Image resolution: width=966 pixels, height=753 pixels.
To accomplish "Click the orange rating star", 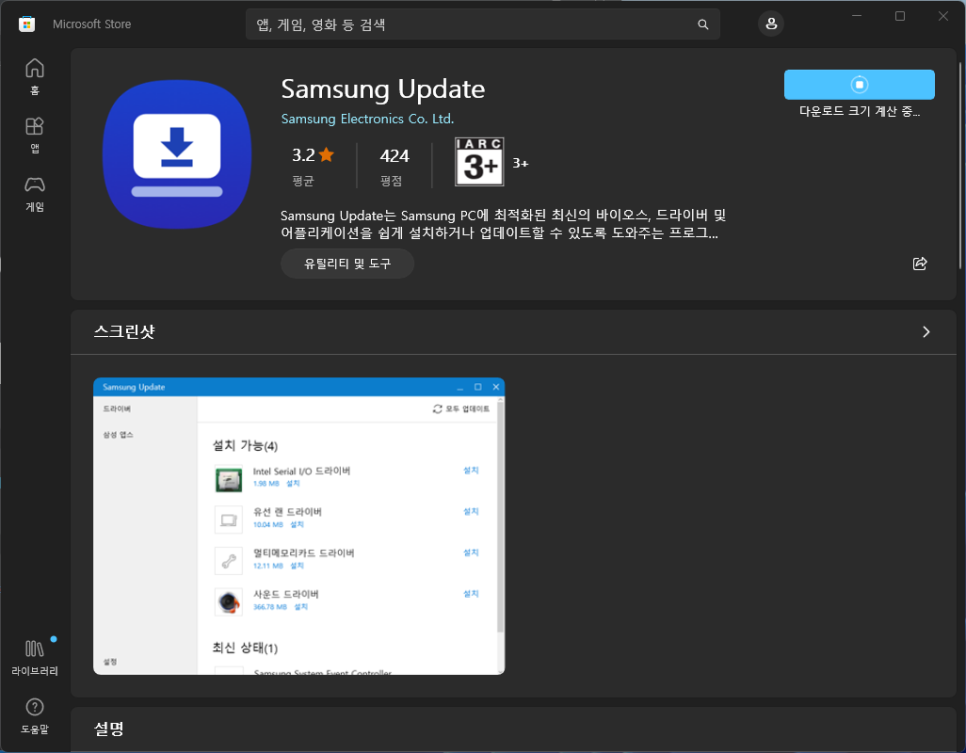I will [x=327, y=155].
